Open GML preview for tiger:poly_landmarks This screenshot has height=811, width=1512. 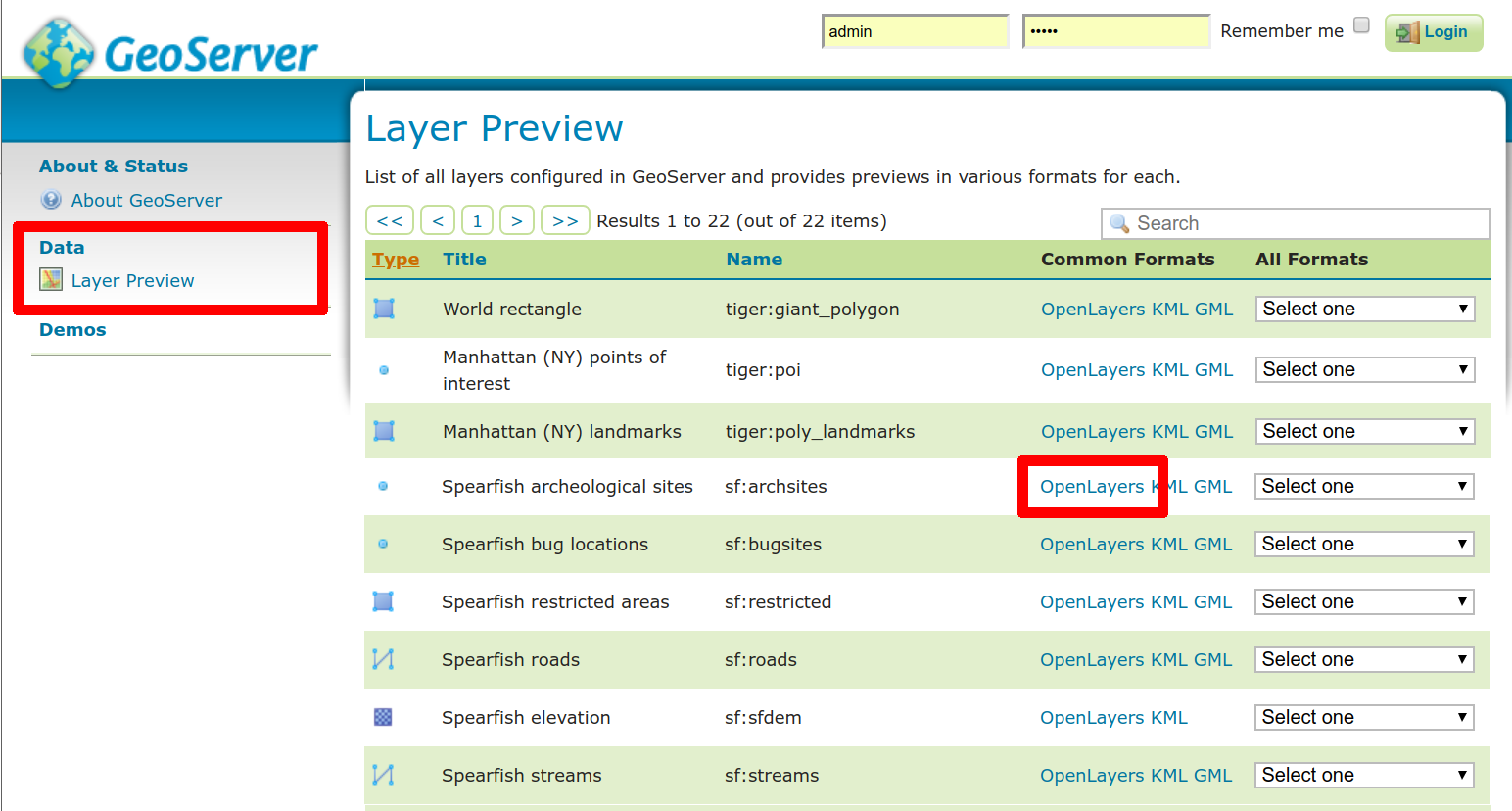pyautogui.click(x=1214, y=431)
